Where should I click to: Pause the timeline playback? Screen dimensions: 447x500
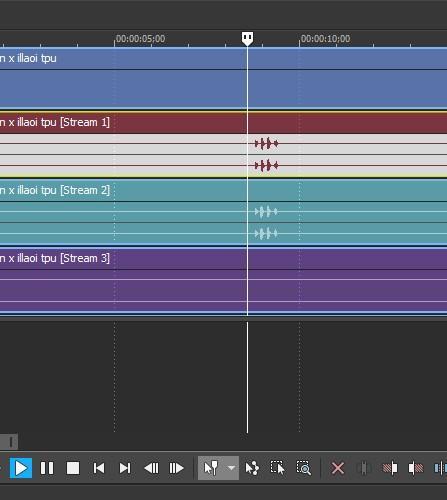pos(47,468)
